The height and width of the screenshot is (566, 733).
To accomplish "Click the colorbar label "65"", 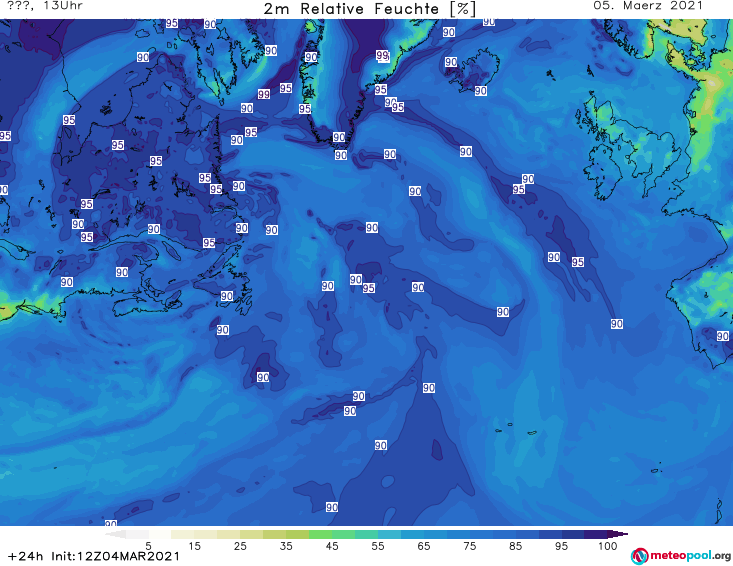I will click(x=424, y=546).
